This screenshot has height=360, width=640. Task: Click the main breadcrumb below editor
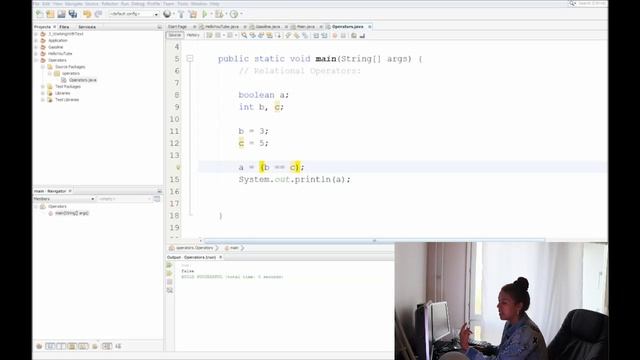pyautogui.click(x=234, y=248)
